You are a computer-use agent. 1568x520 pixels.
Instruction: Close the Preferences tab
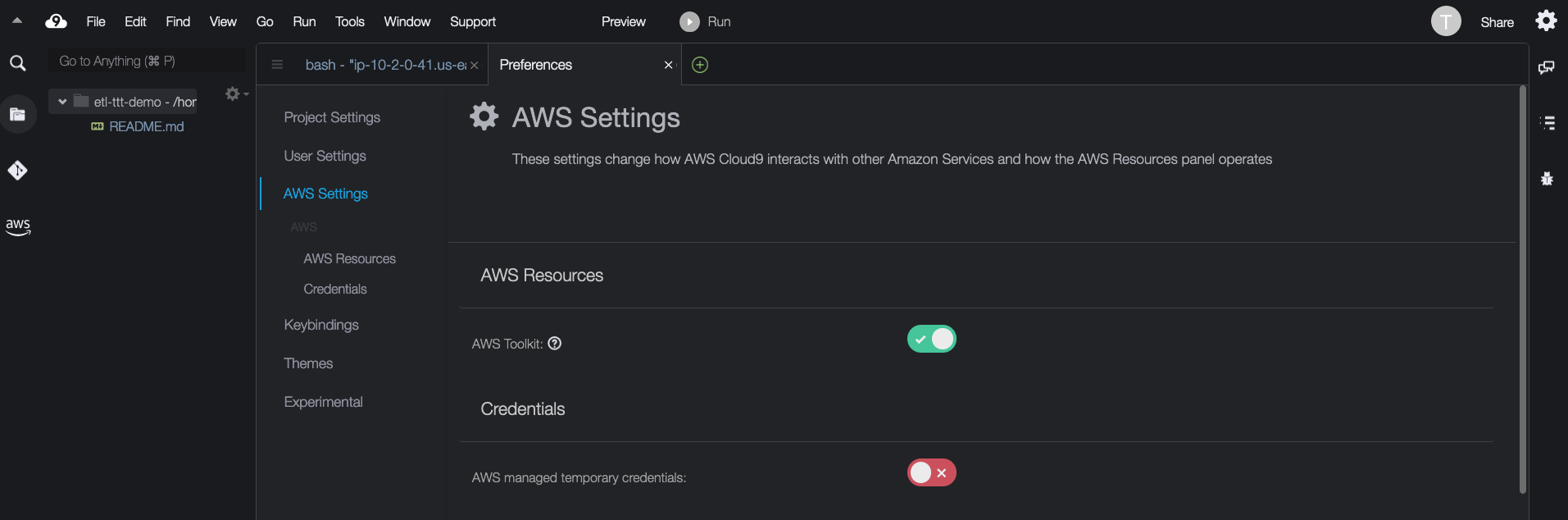[668, 65]
